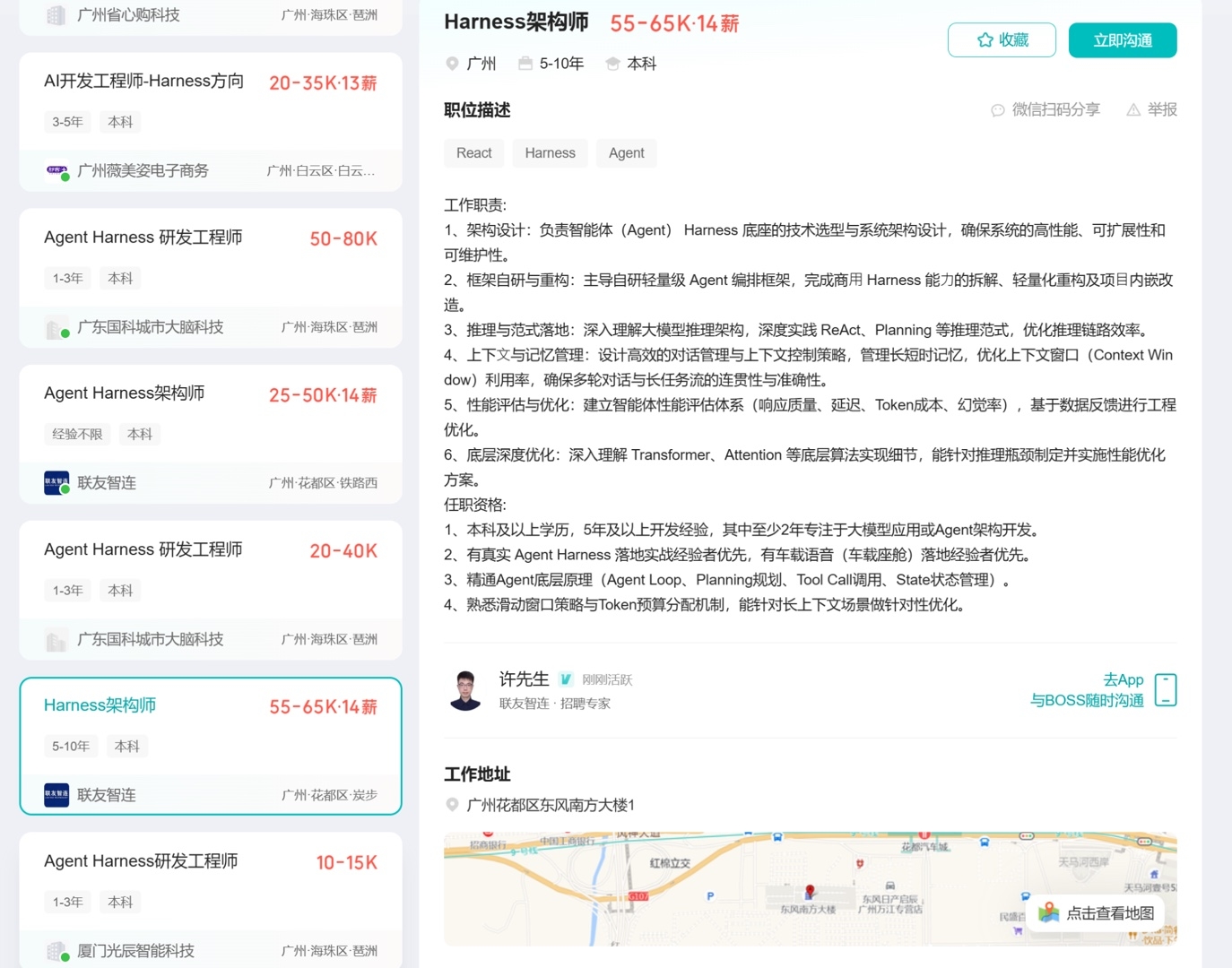Select the Harness skill tag
1232x968 pixels.
[x=551, y=153]
